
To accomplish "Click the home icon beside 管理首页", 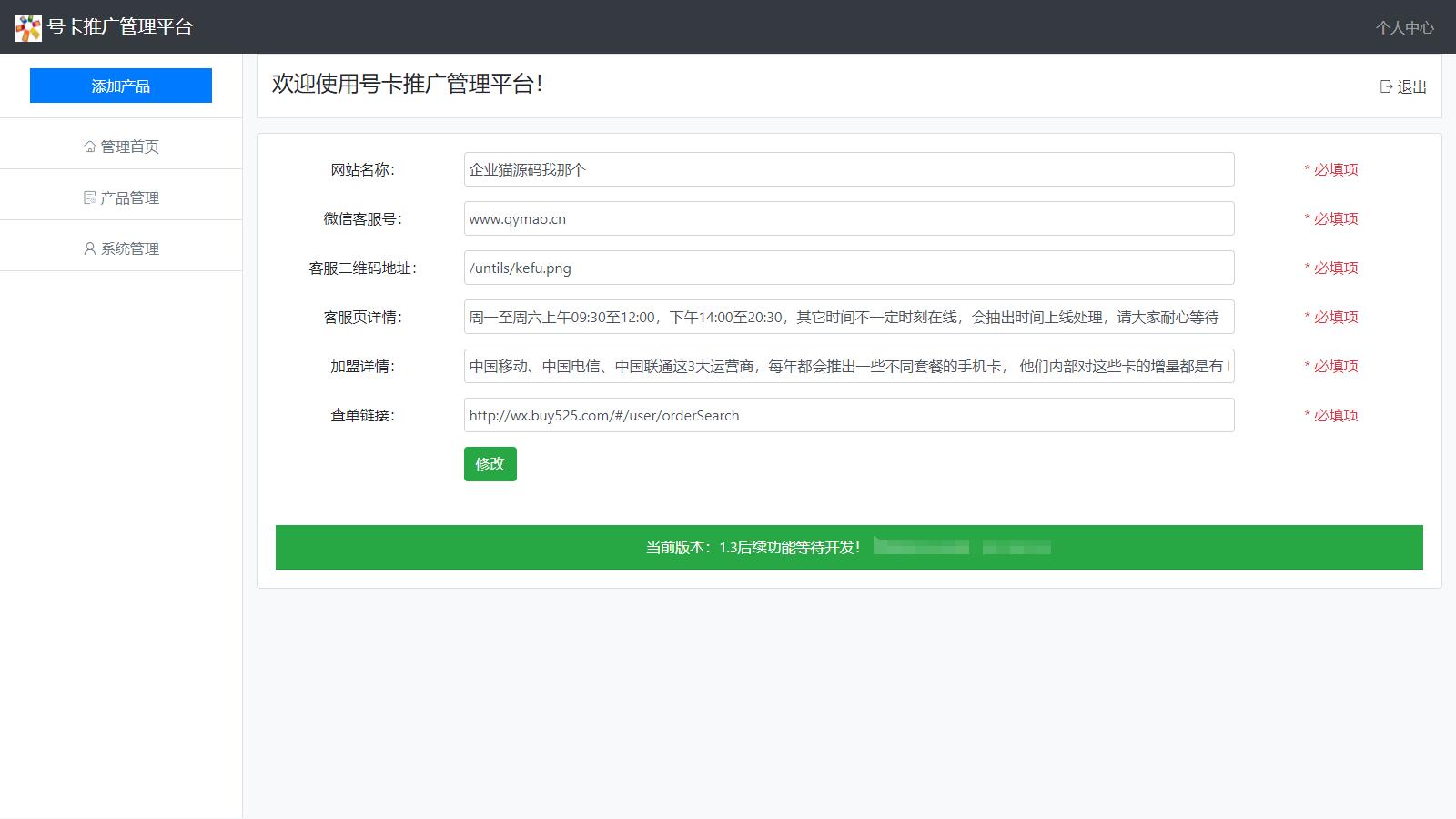I will click(x=89, y=147).
